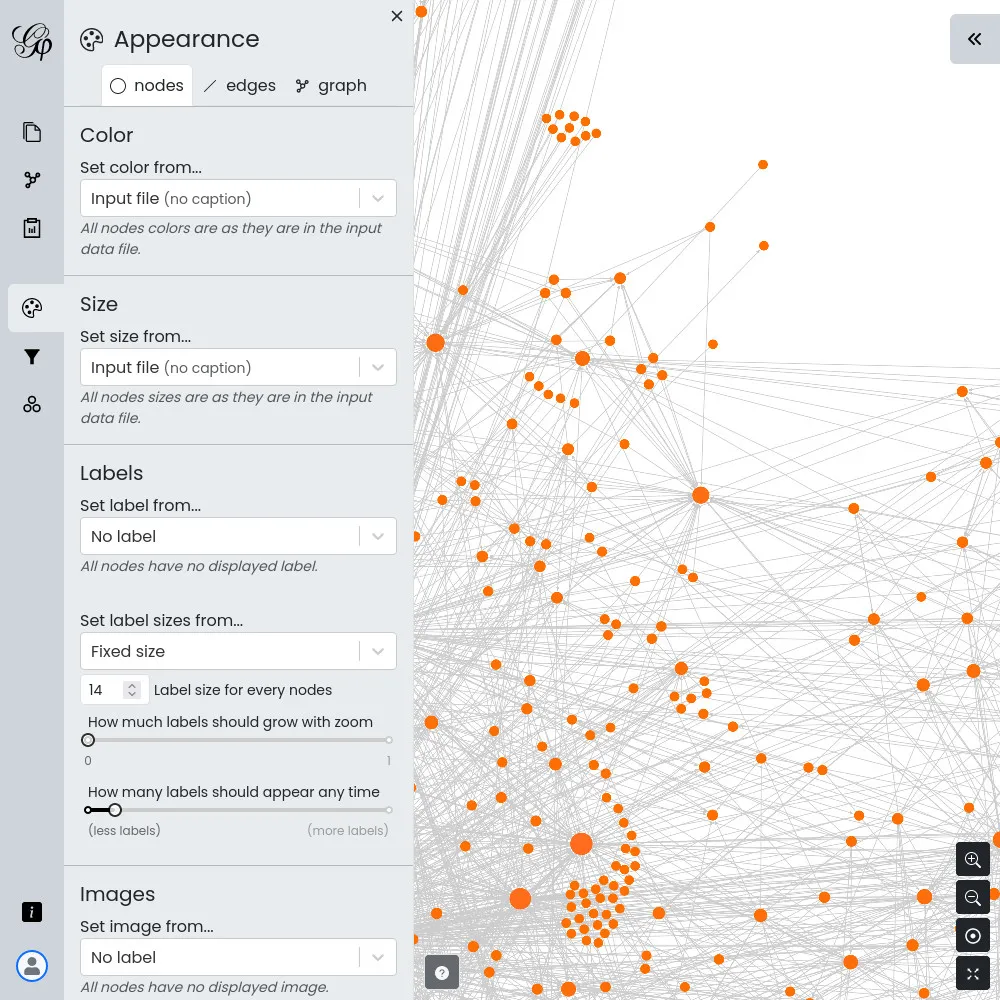
Task: Open the user account icon
Action: point(32,966)
